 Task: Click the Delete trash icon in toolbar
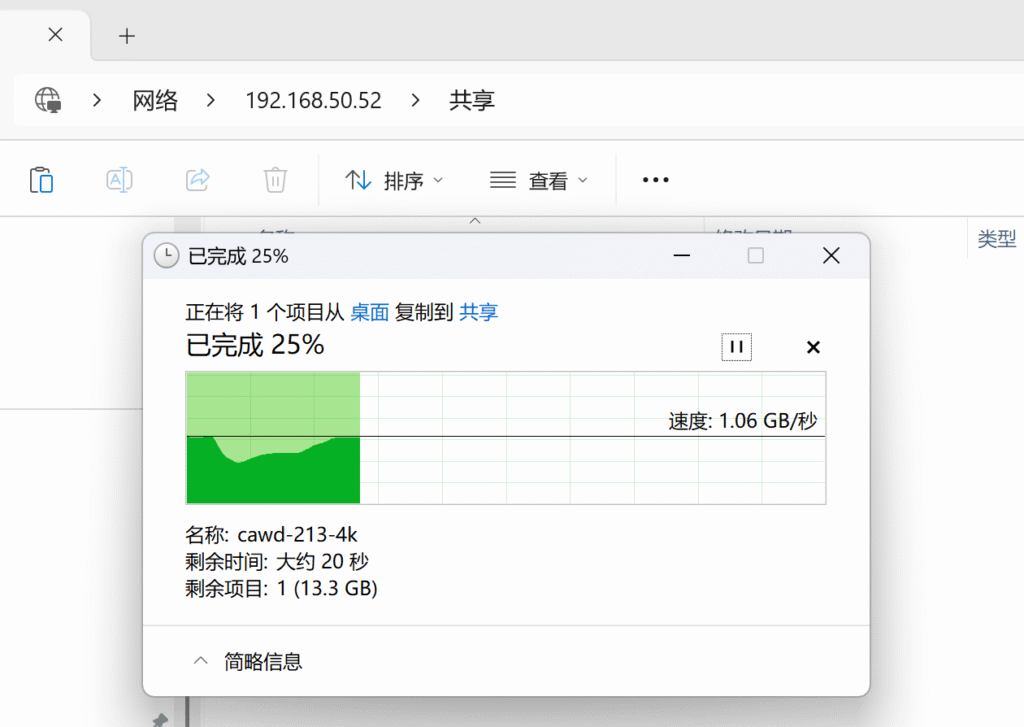275,180
